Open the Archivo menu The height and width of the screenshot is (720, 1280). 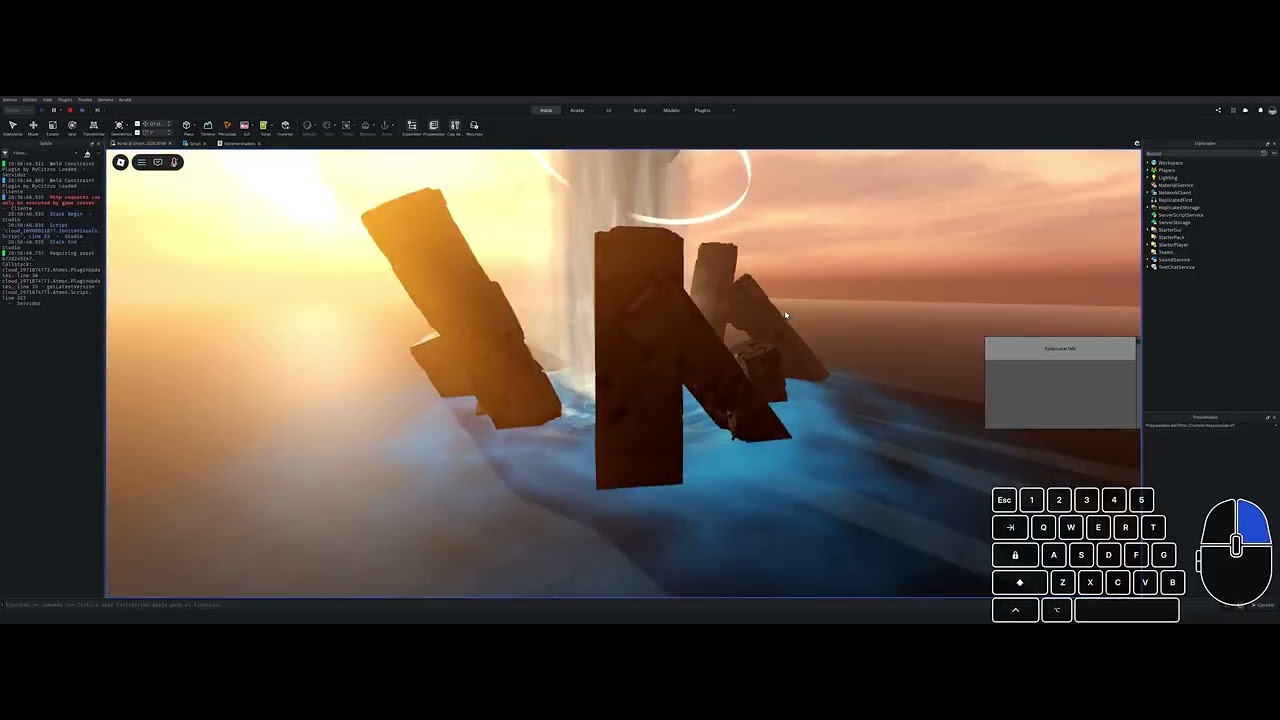pos(10,100)
